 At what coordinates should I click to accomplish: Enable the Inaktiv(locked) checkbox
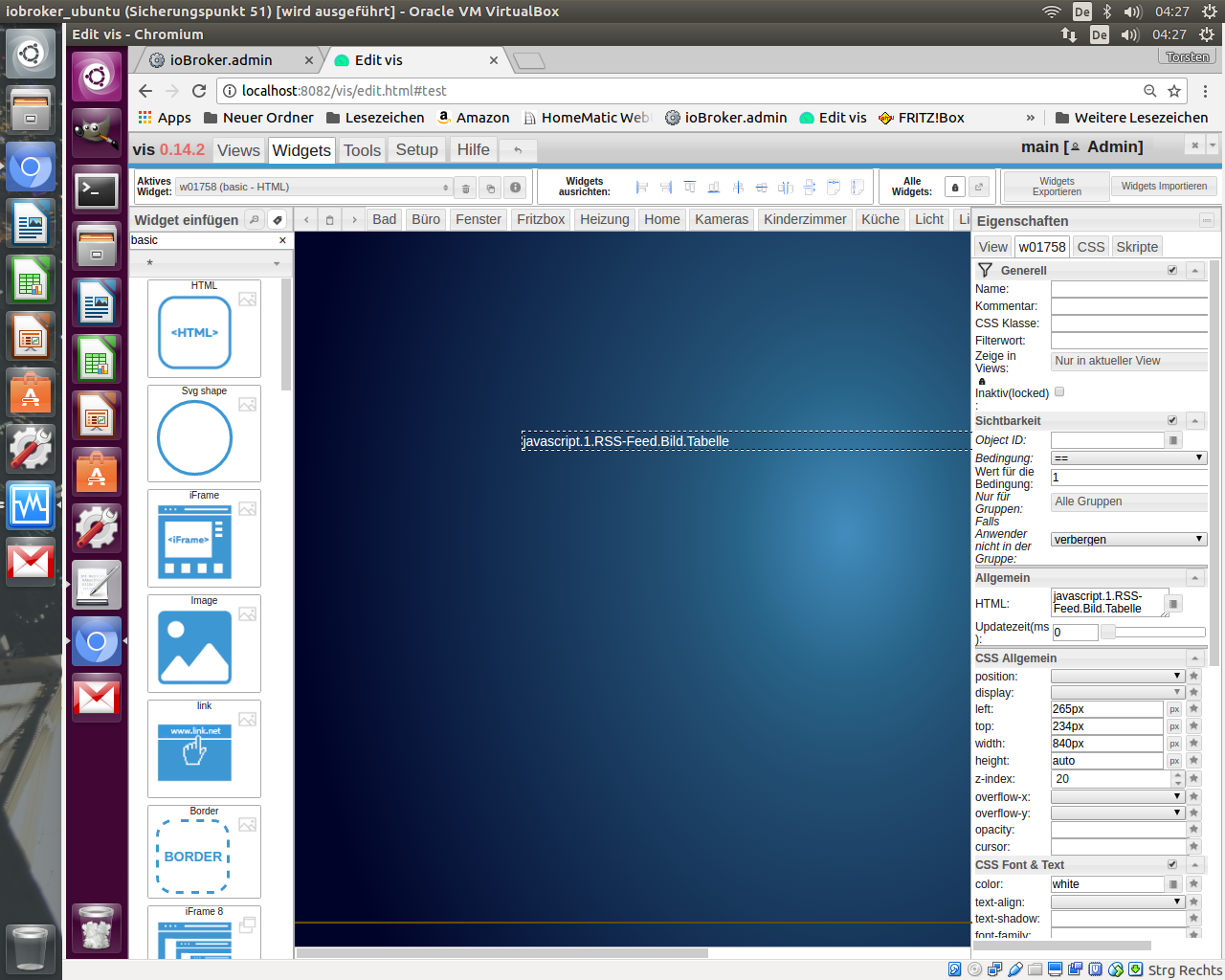click(1059, 391)
